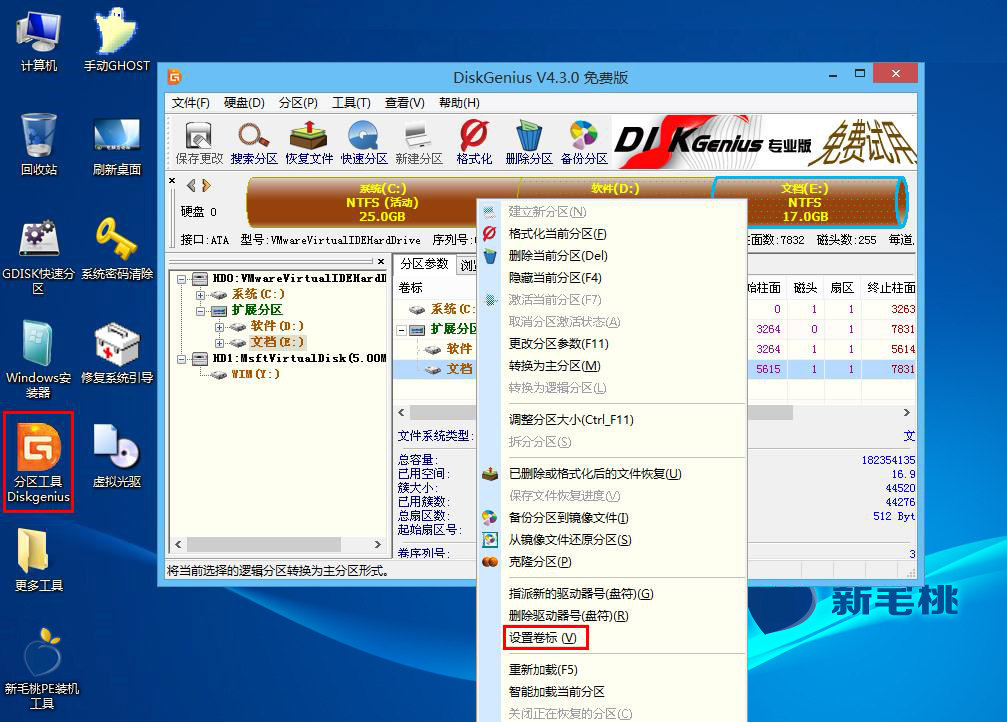
Task: Open the 分区(P) menu
Action: pos(298,103)
